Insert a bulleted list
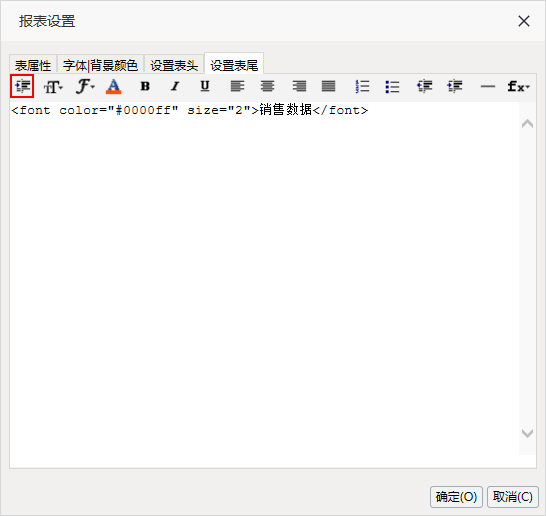 (x=392, y=87)
